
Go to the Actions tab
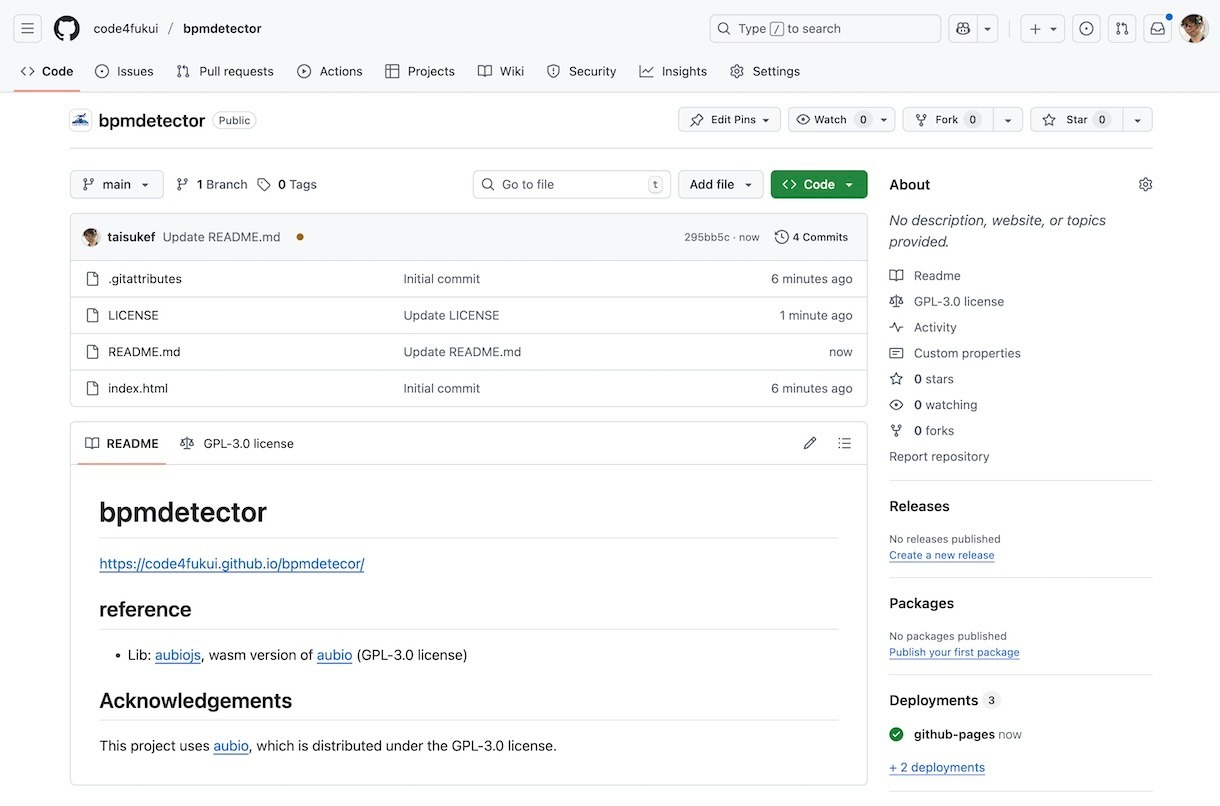click(330, 71)
